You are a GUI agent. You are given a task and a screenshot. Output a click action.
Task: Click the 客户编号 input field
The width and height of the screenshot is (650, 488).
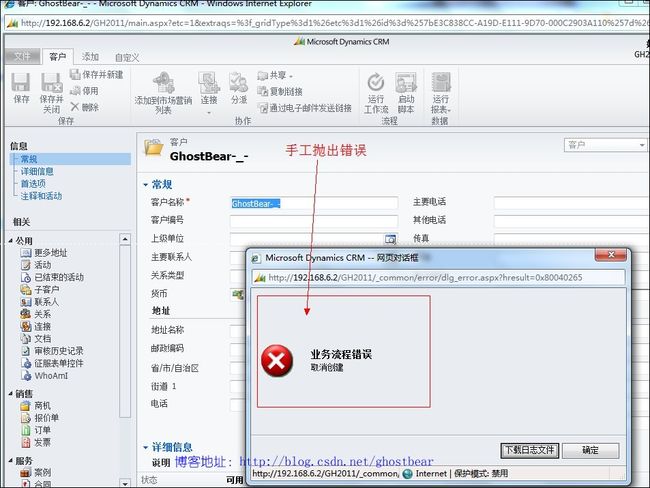click(314, 221)
